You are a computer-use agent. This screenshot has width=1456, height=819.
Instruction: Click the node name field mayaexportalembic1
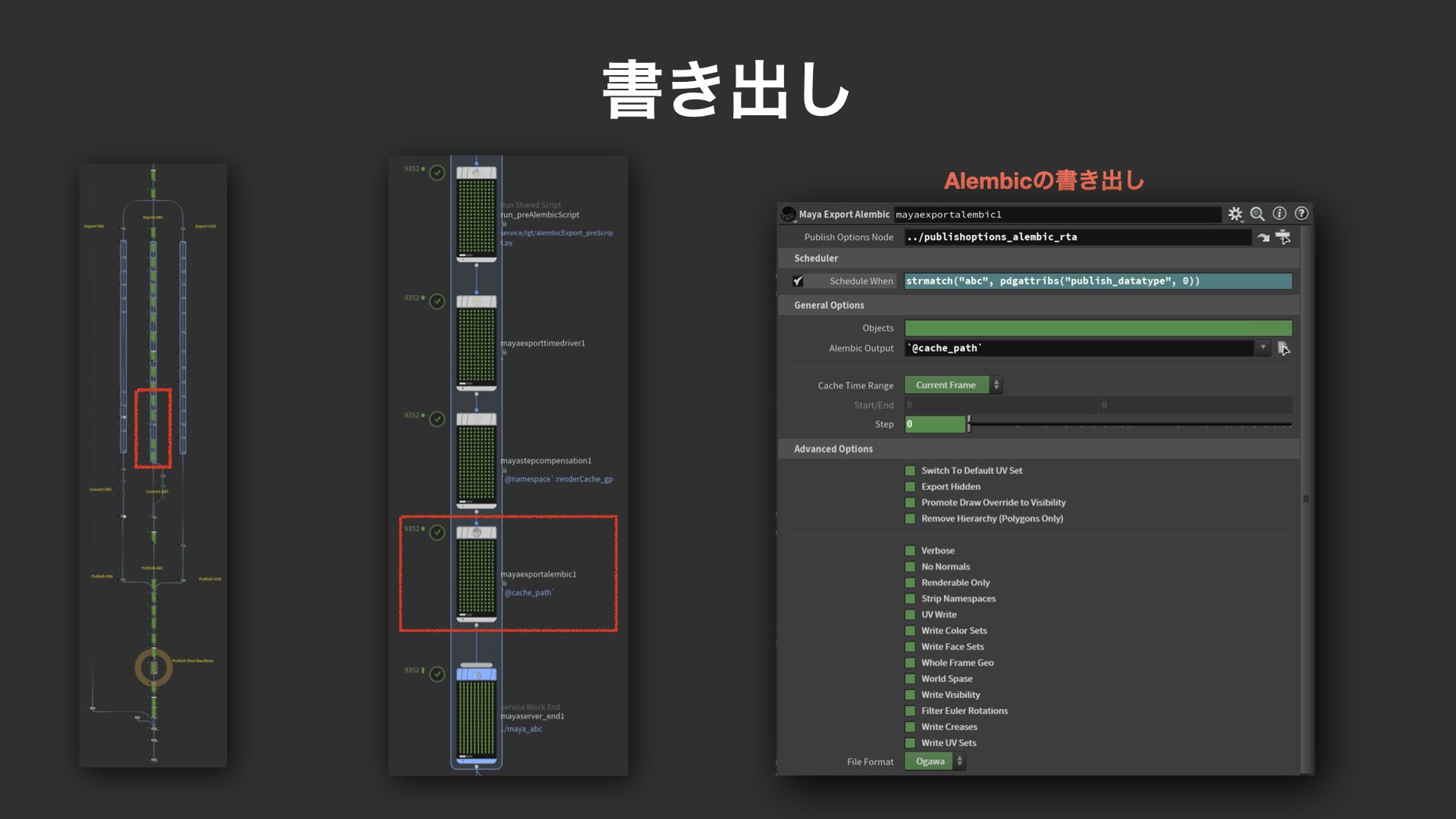point(1057,215)
